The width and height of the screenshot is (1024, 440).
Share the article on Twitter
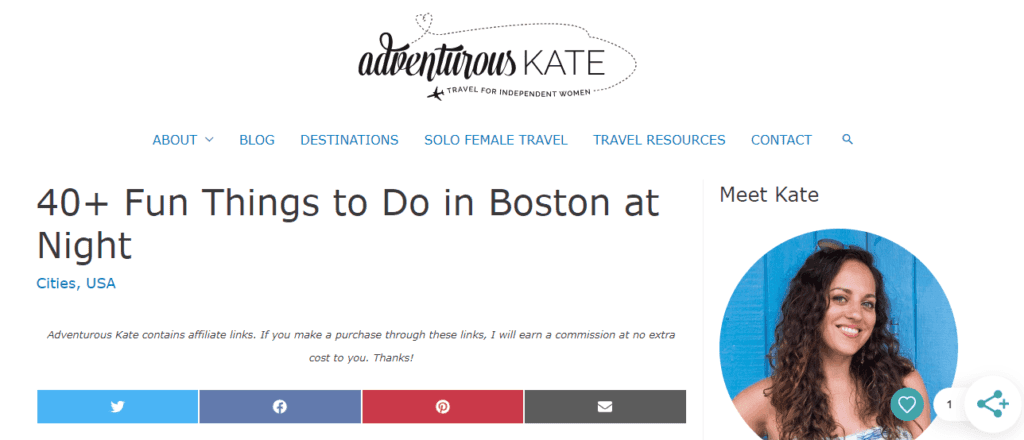tap(118, 406)
